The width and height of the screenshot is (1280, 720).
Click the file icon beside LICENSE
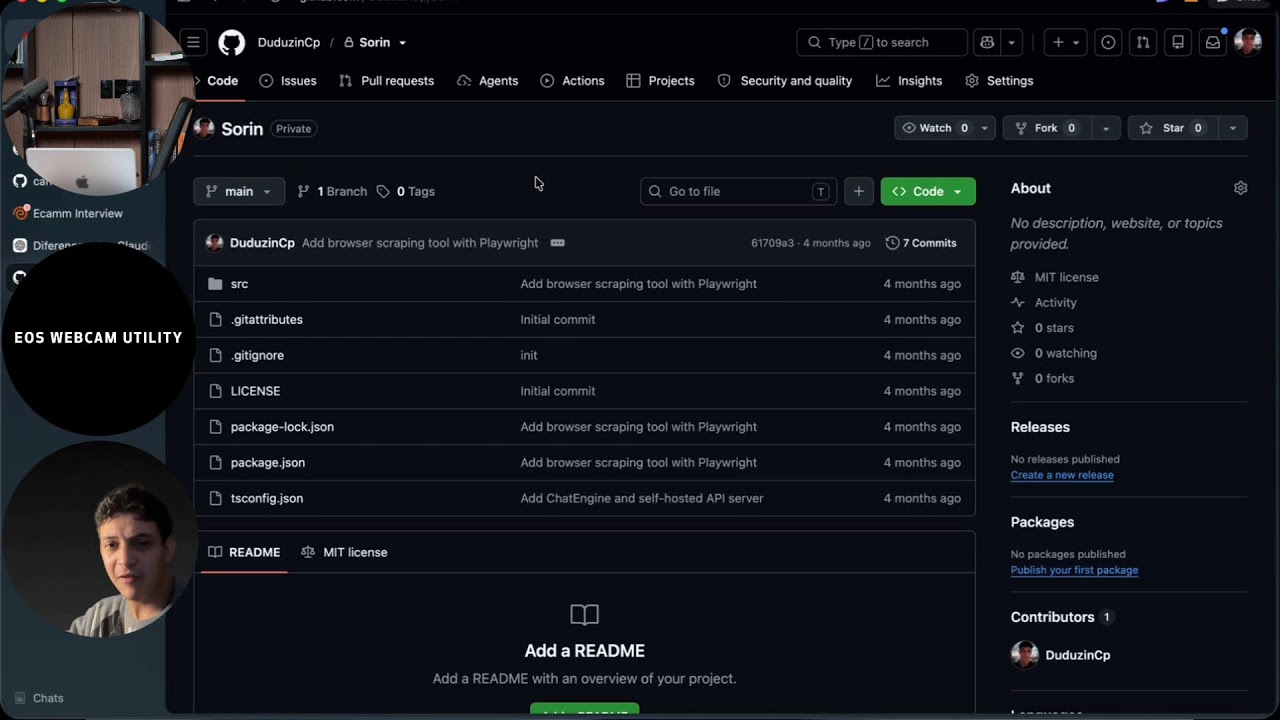tap(215, 391)
